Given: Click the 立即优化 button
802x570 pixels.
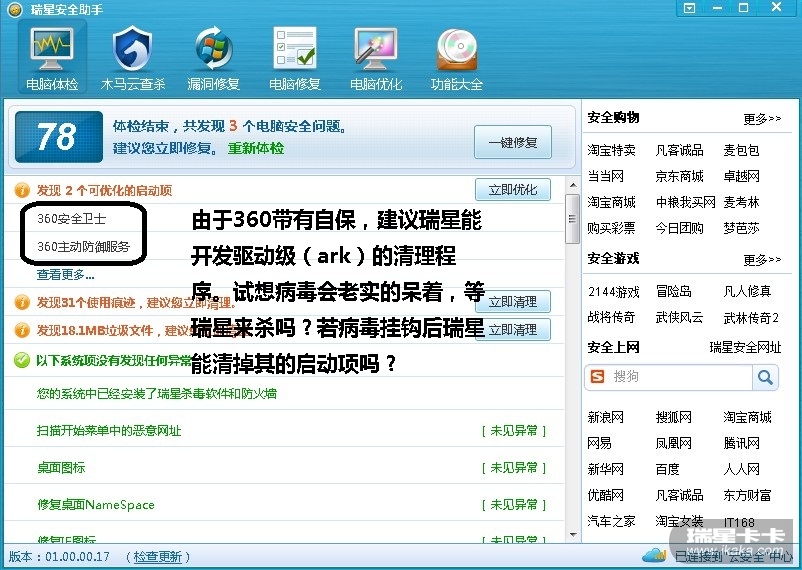Looking at the screenshot, I should tap(513, 190).
